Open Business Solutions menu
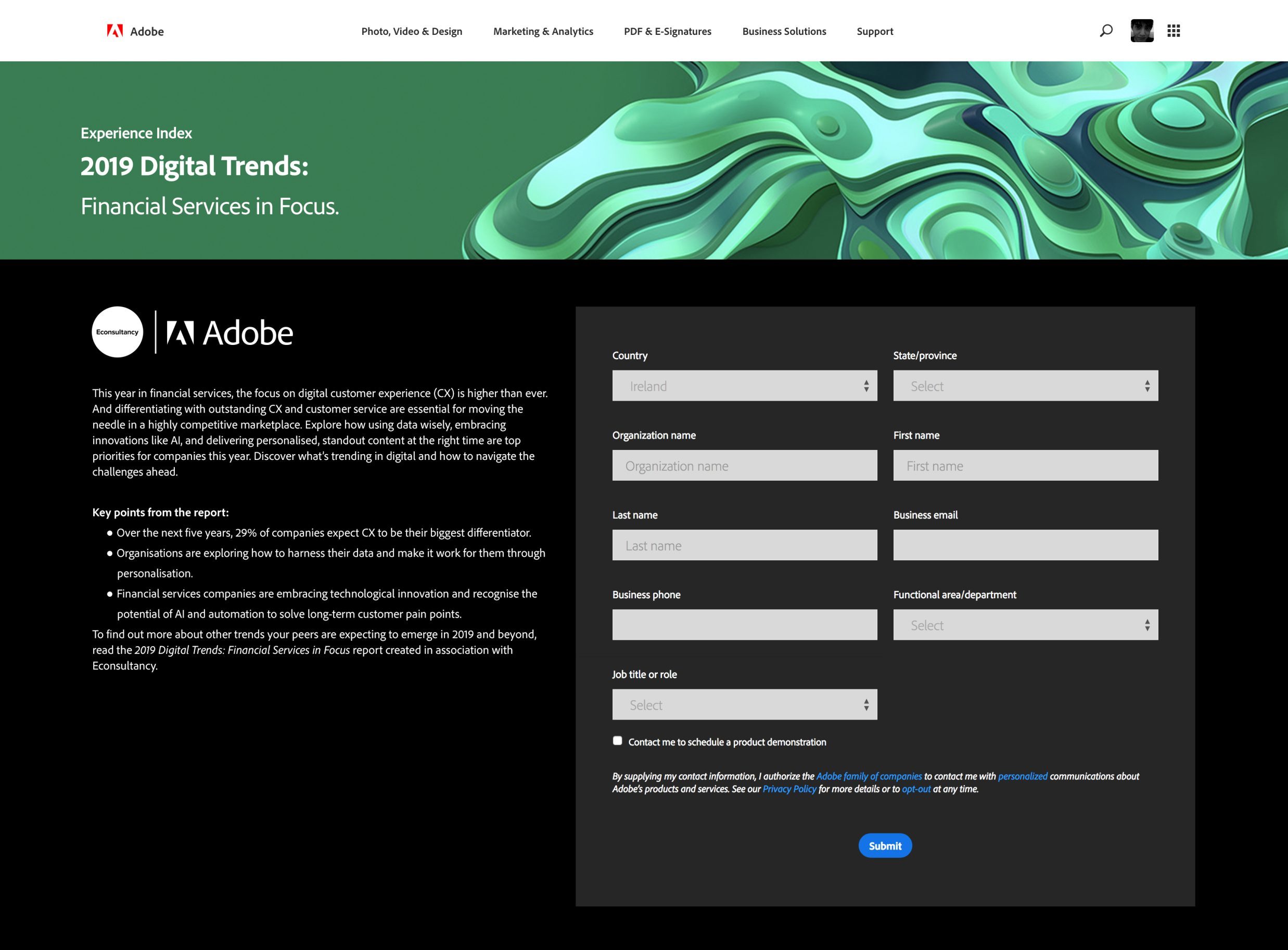This screenshot has width=1288, height=950. [x=784, y=31]
